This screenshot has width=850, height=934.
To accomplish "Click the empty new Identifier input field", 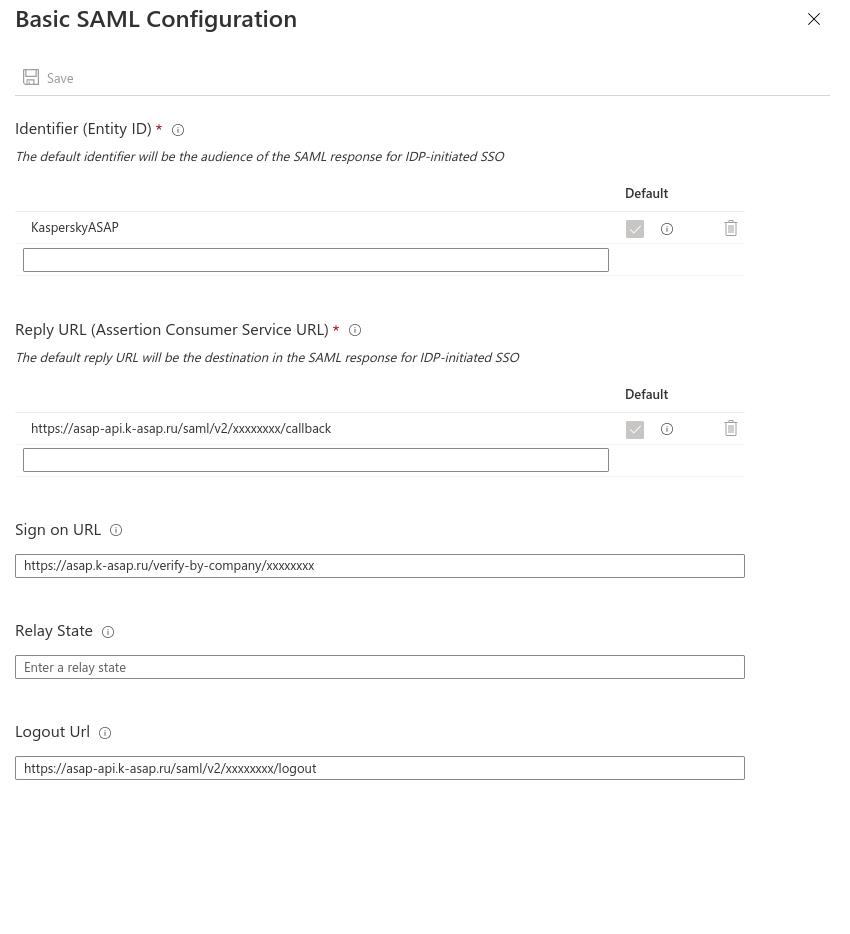I will point(315,260).
